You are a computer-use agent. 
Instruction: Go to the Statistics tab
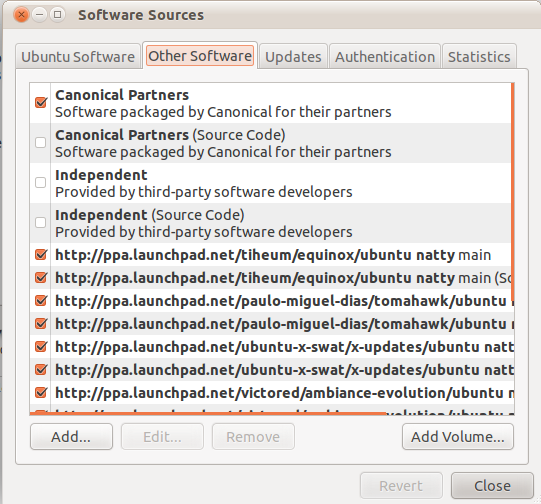[x=479, y=57]
